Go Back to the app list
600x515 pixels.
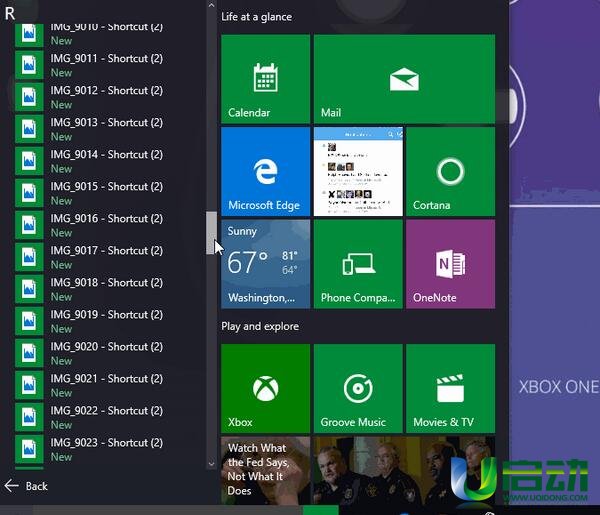point(26,486)
